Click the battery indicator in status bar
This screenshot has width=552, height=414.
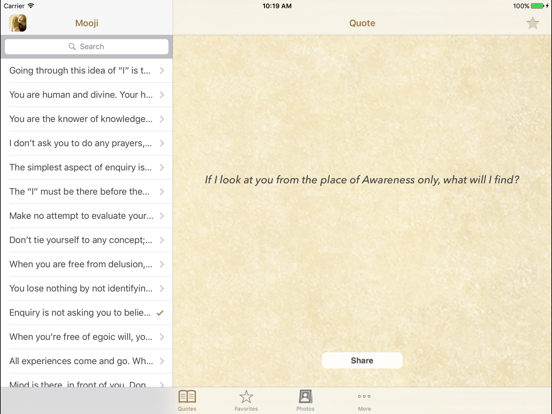[x=538, y=6]
